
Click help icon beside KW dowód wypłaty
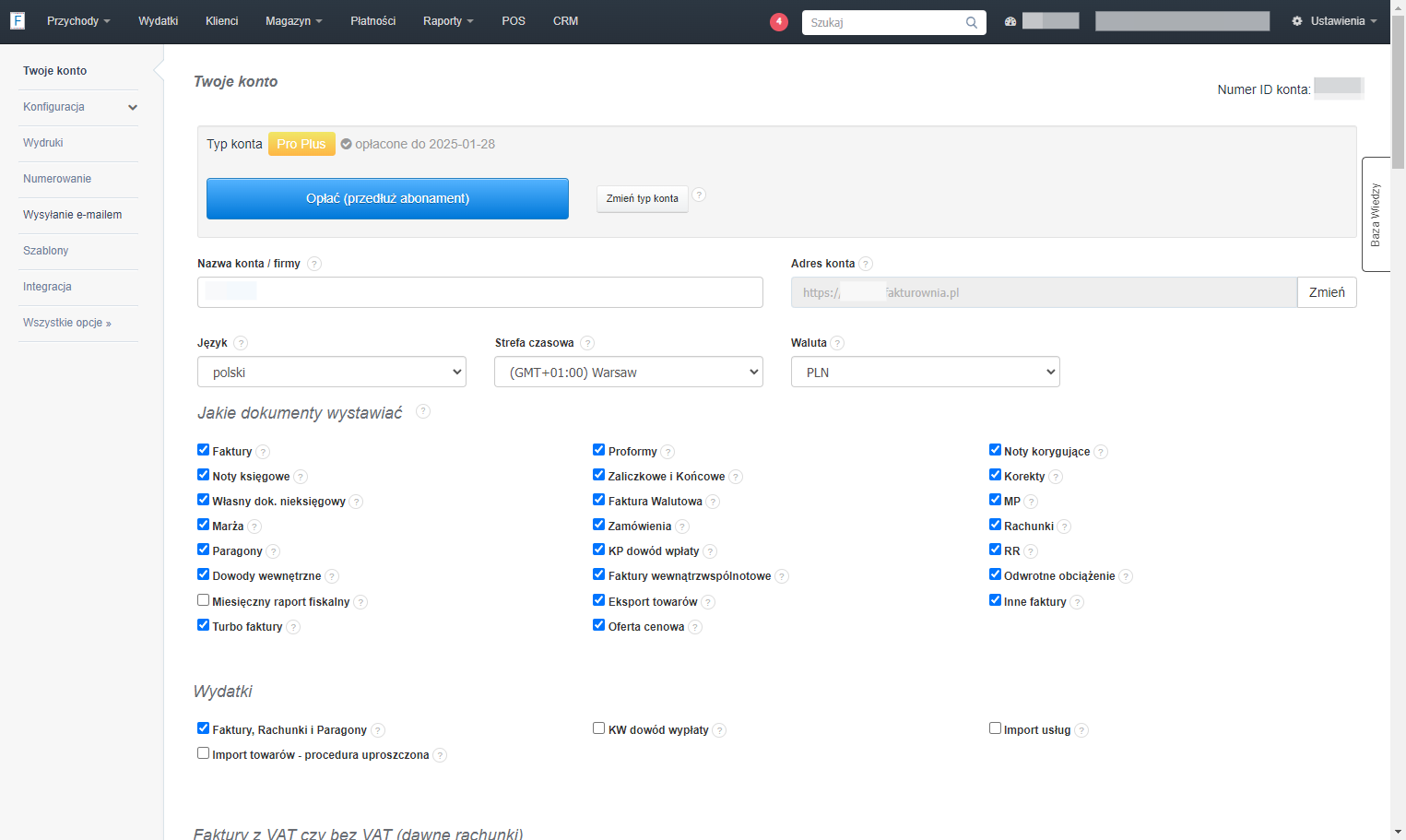[x=719, y=730]
